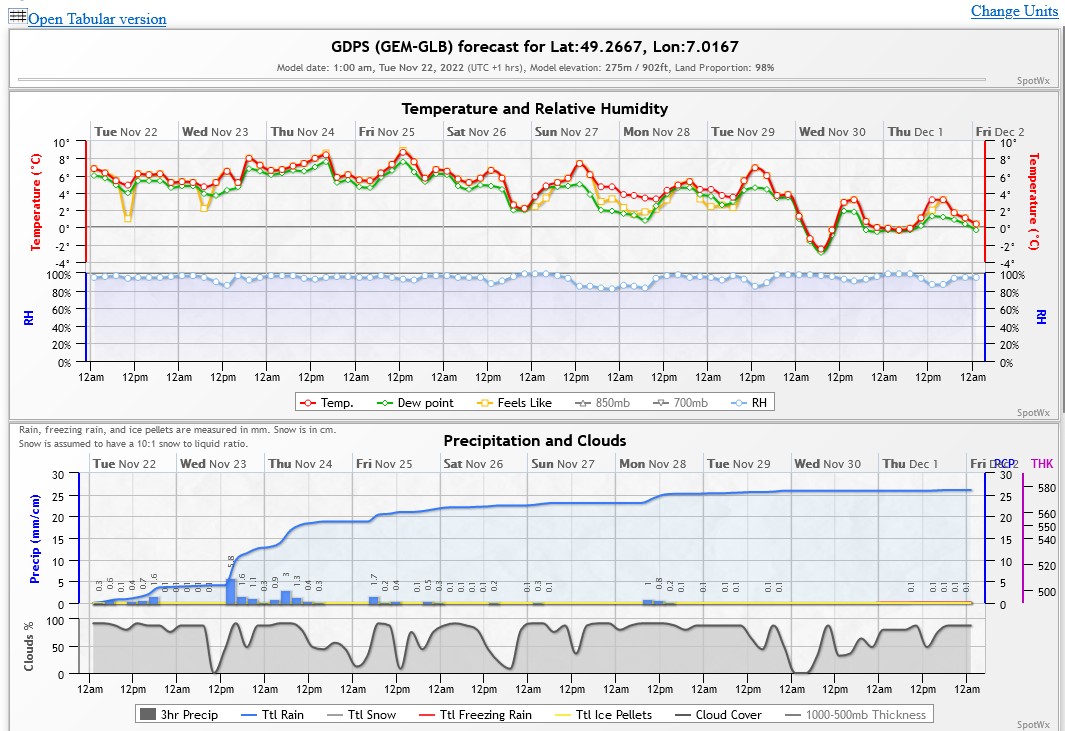This screenshot has width=1065, height=731.
Task: Click the Precipitation and Clouds chart title
Action: (535, 441)
